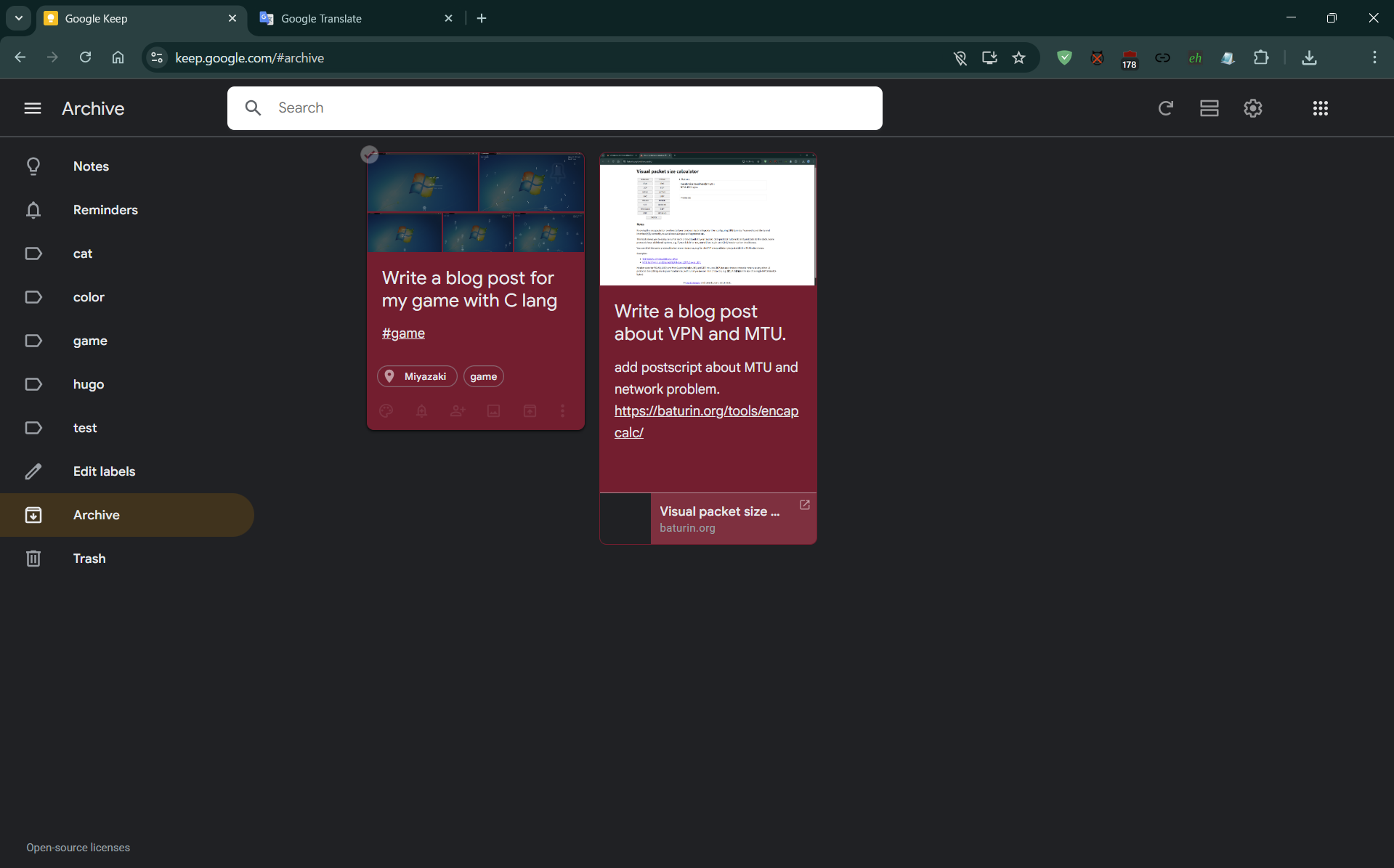Open background options palette on game note
The height and width of the screenshot is (868, 1394).
point(386,411)
